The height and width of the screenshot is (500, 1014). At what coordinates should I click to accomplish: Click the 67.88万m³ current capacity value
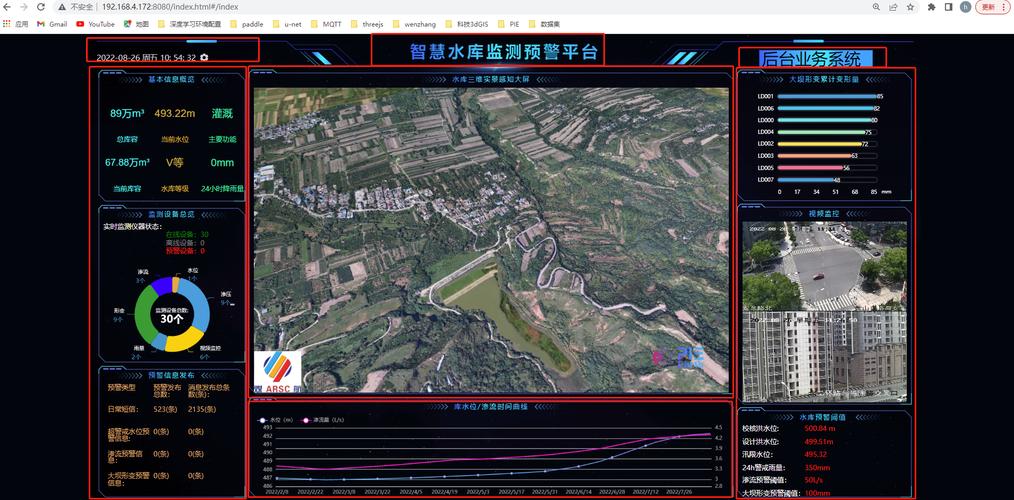(127, 162)
